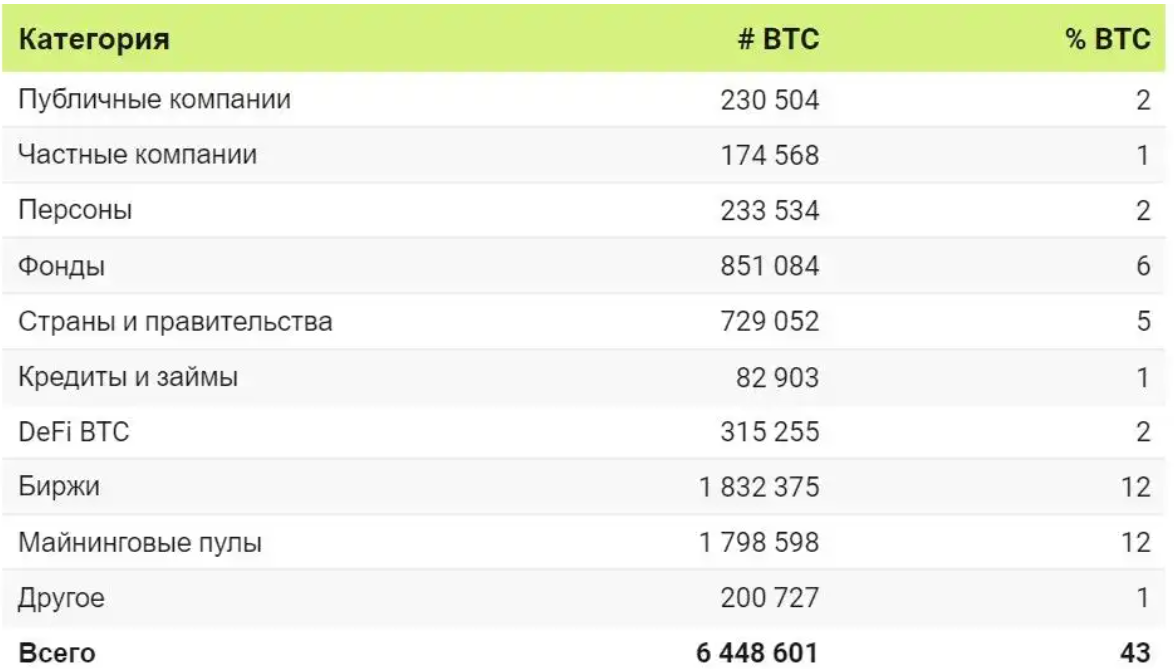Screen dimensions: 1174x669
Task: Click the 1 798 598 mining pools value
Action: 759,543
